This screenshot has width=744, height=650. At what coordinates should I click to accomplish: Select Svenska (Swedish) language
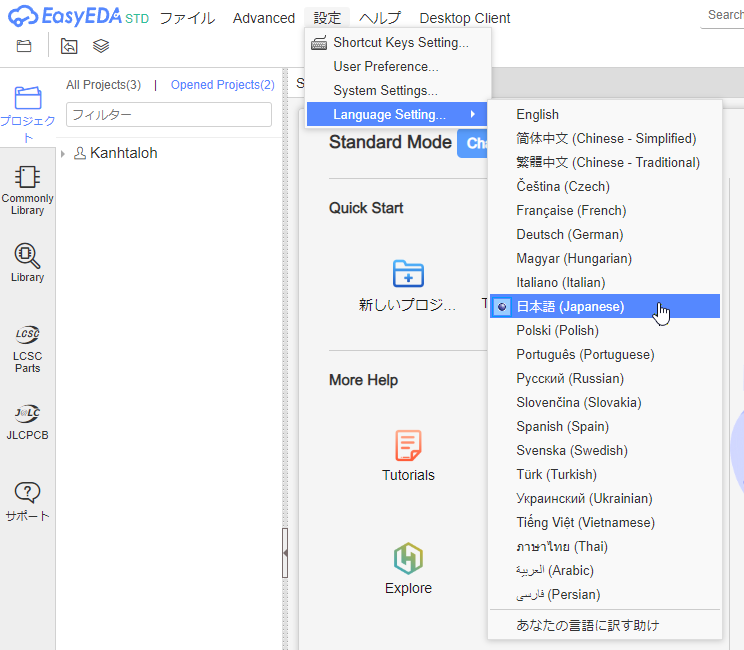pyautogui.click(x=604, y=450)
